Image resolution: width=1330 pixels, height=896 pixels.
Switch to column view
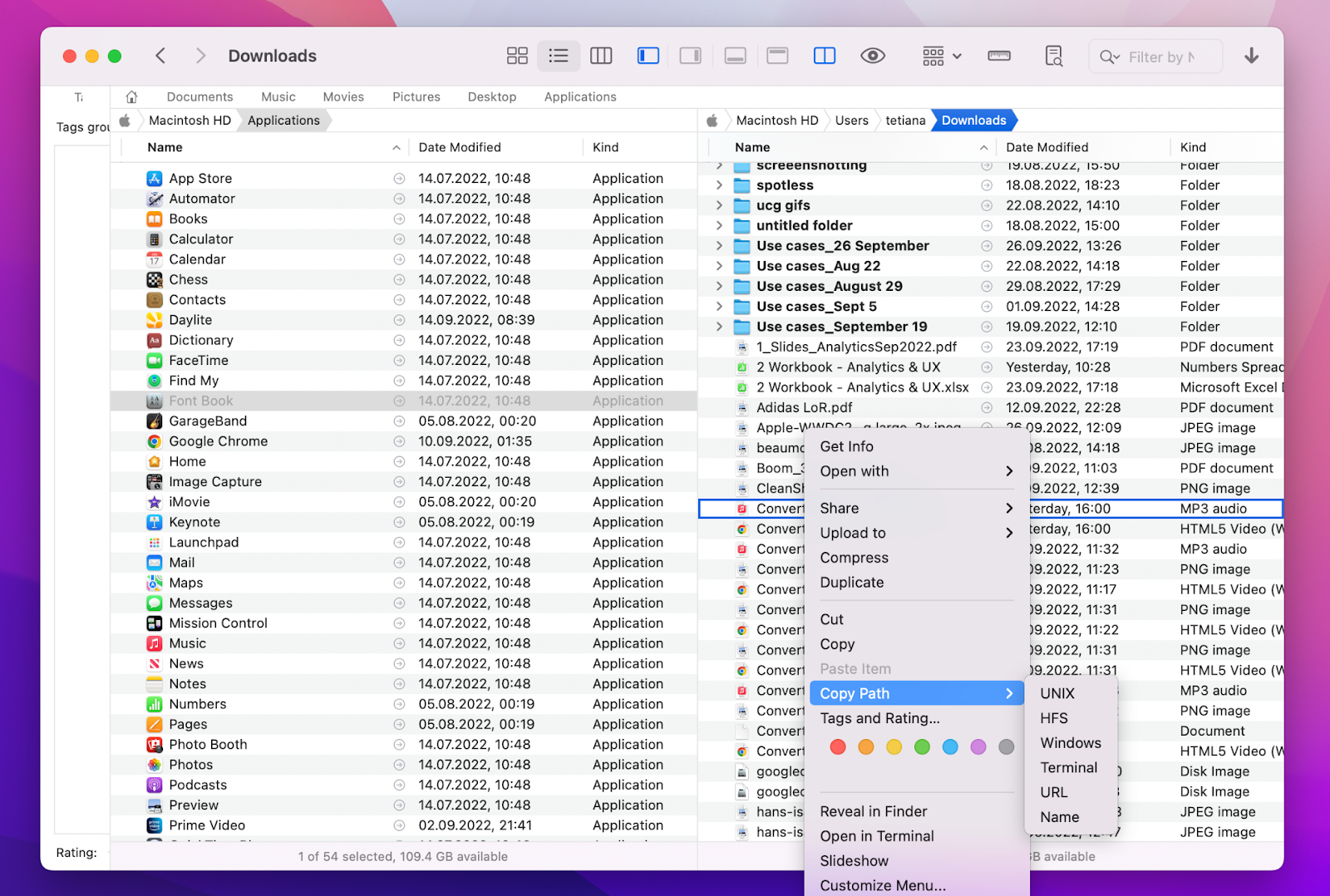pyautogui.click(x=601, y=56)
